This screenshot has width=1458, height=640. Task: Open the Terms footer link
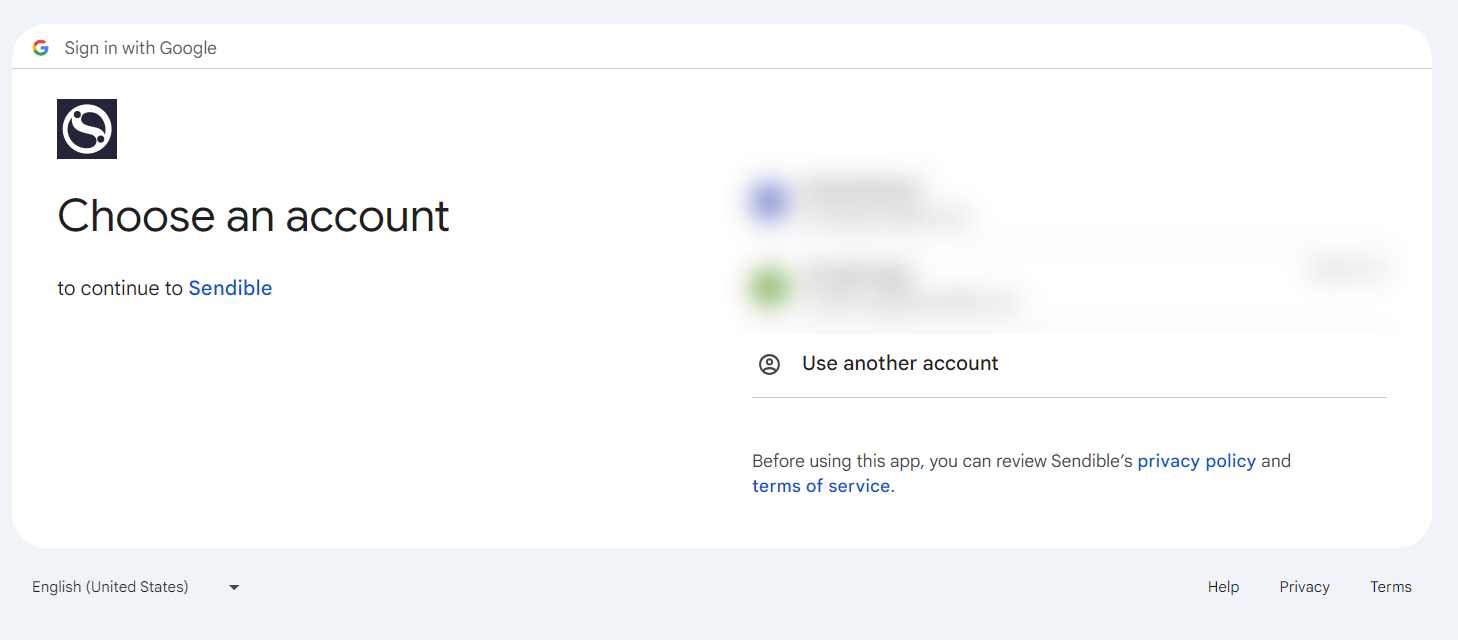tap(1390, 587)
